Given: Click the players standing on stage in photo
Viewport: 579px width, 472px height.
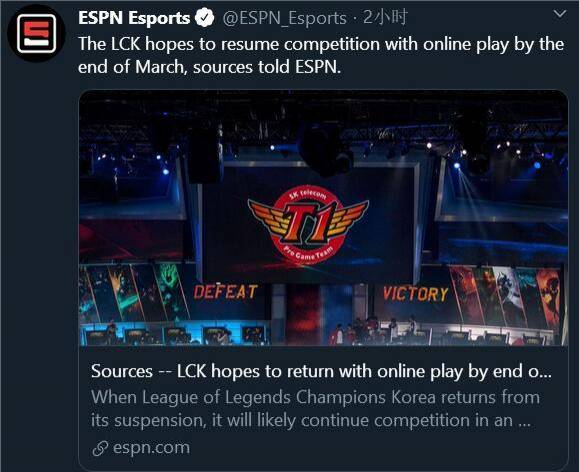Looking at the screenshot, I should pyautogui.click(x=373, y=329).
